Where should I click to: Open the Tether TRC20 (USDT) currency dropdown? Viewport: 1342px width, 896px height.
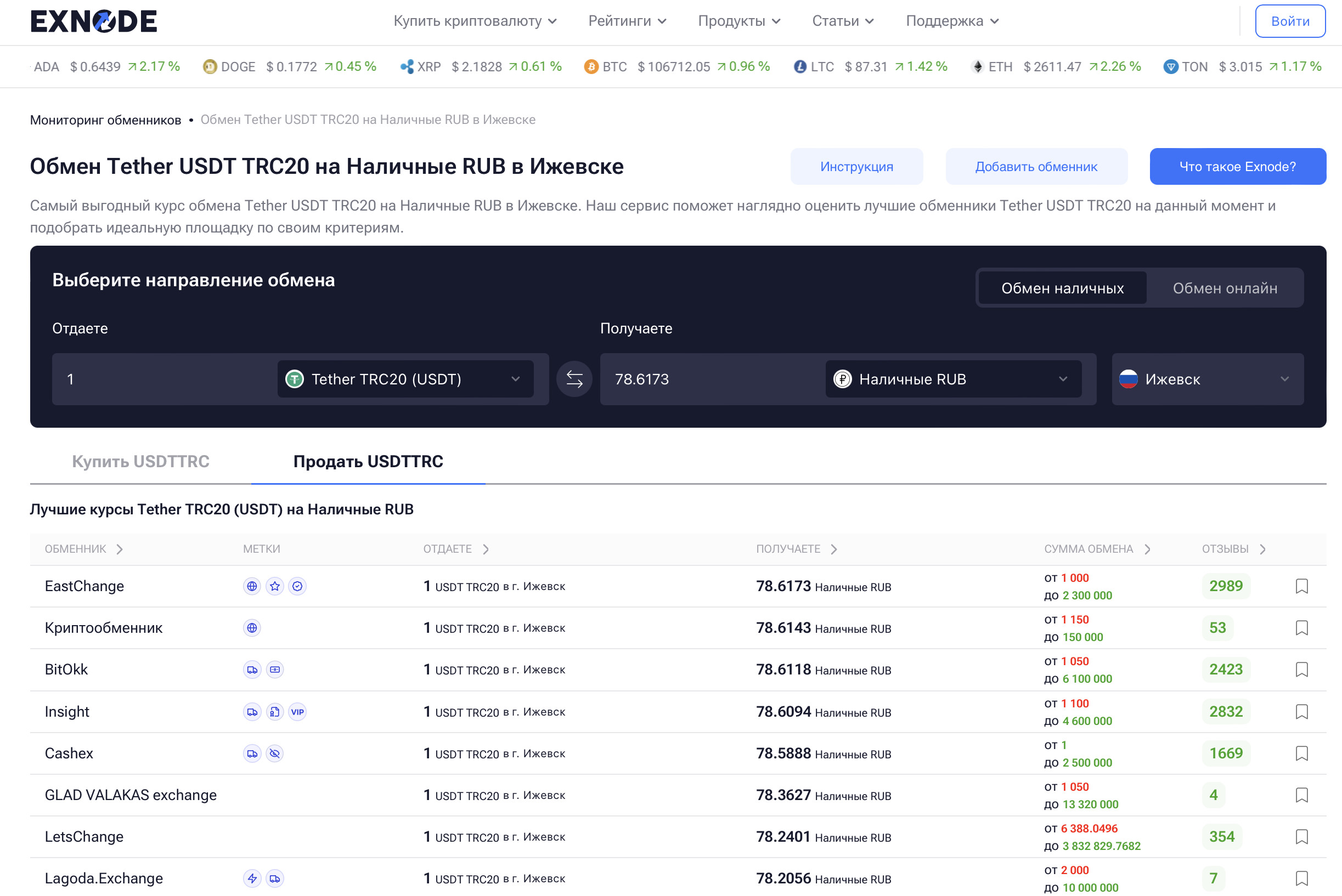(x=405, y=379)
